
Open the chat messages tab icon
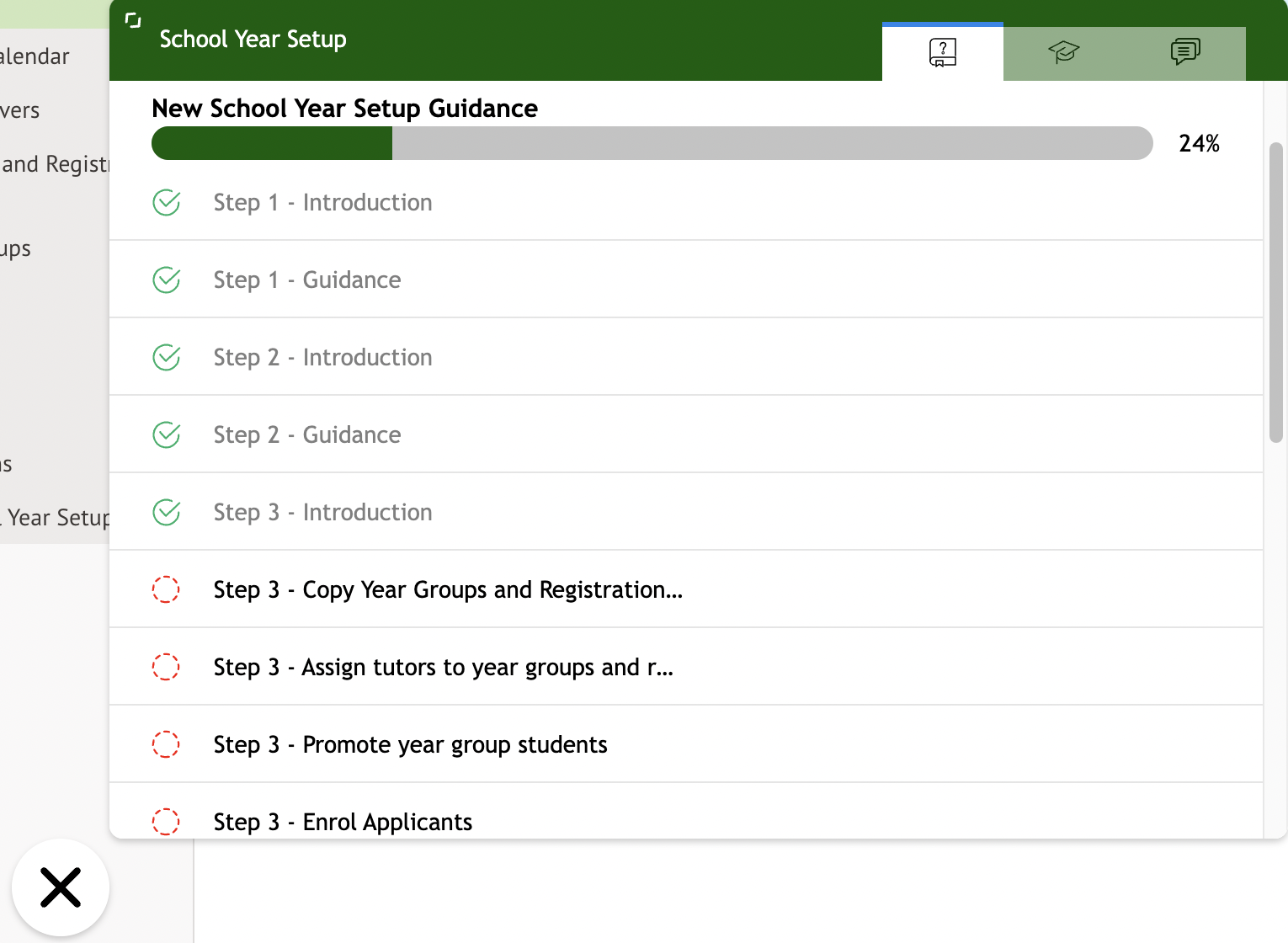pos(1184,52)
